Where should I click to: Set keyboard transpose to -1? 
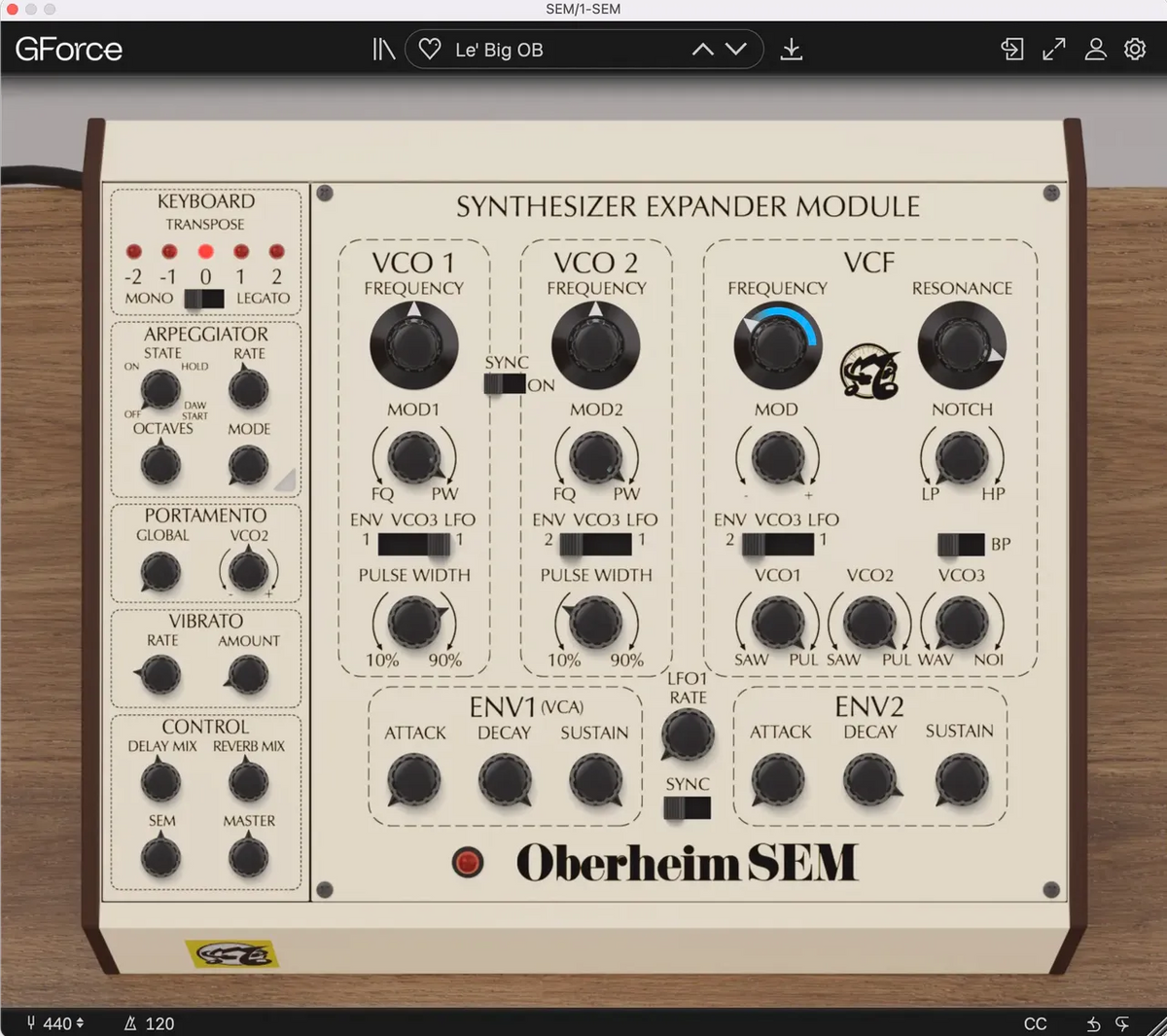[169, 252]
